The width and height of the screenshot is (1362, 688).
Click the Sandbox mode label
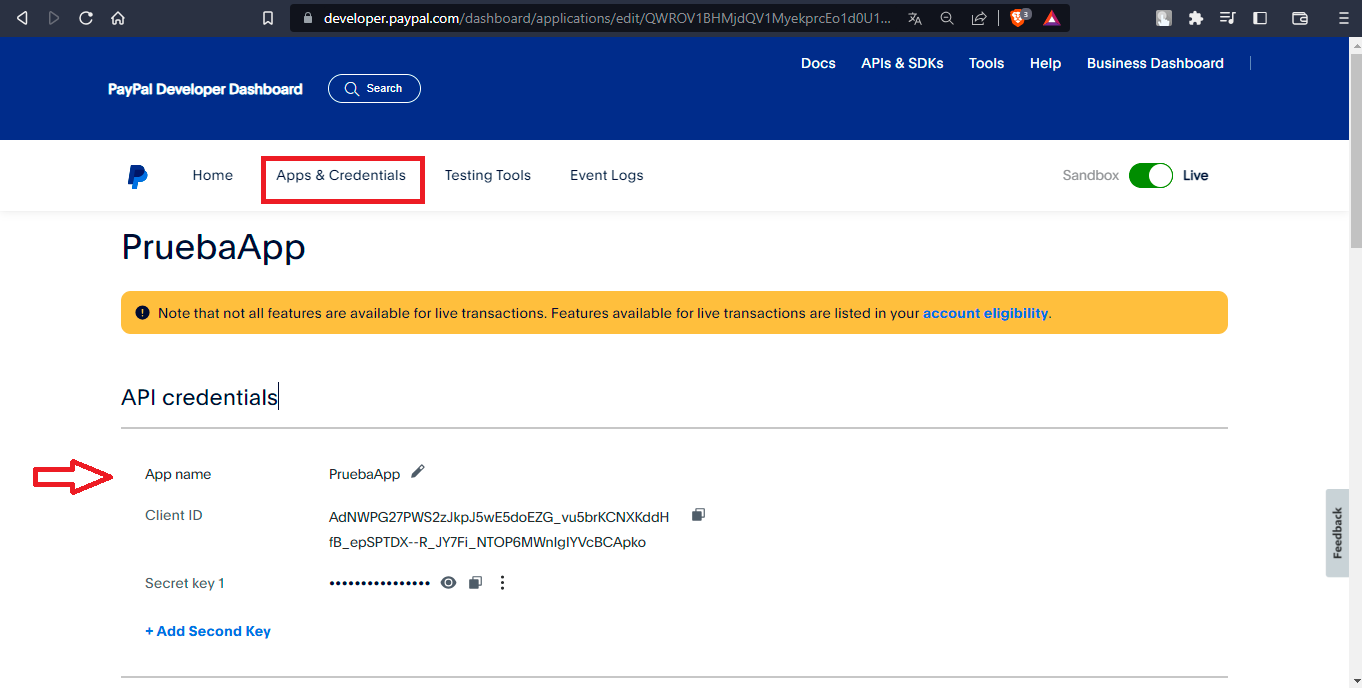(1091, 175)
